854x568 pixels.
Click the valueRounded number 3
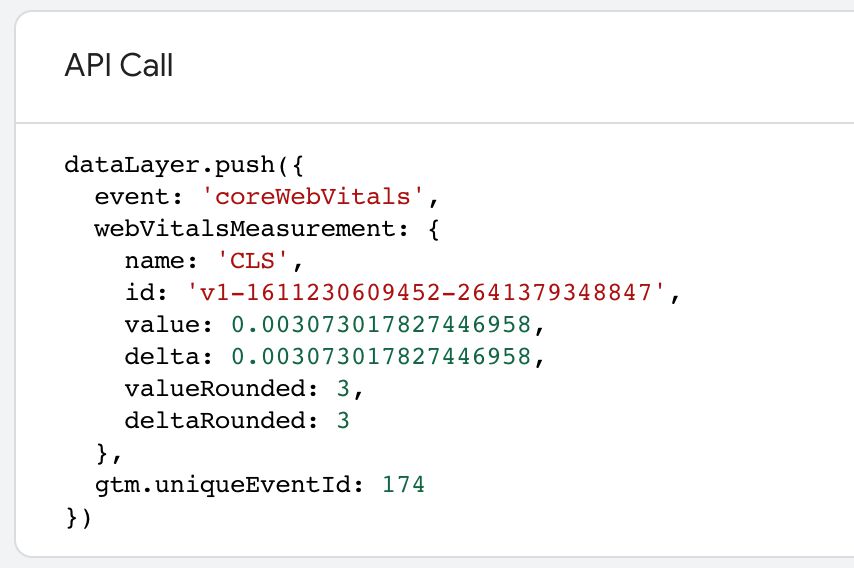tap(343, 389)
